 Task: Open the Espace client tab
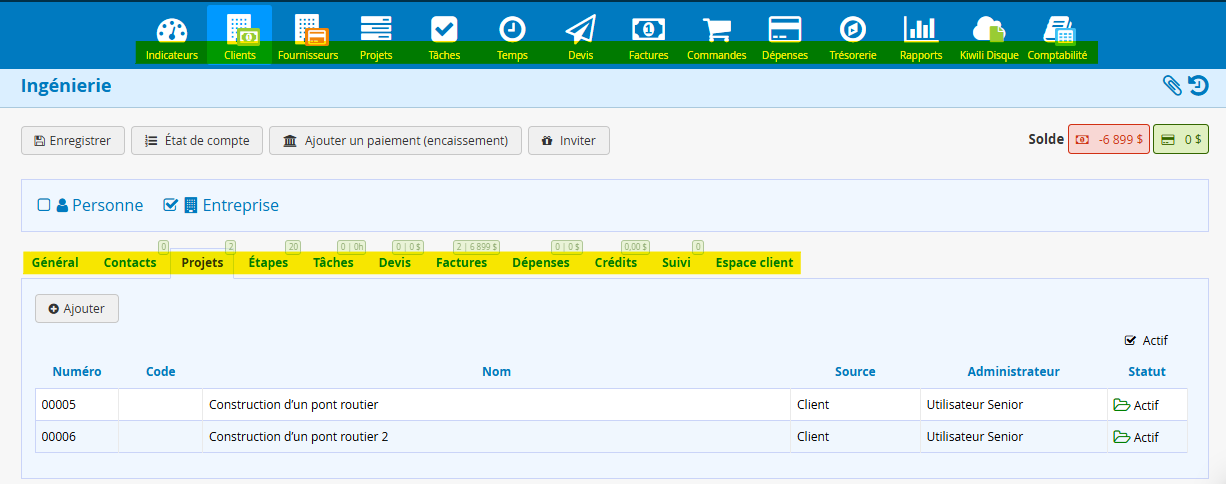[754, 263]
